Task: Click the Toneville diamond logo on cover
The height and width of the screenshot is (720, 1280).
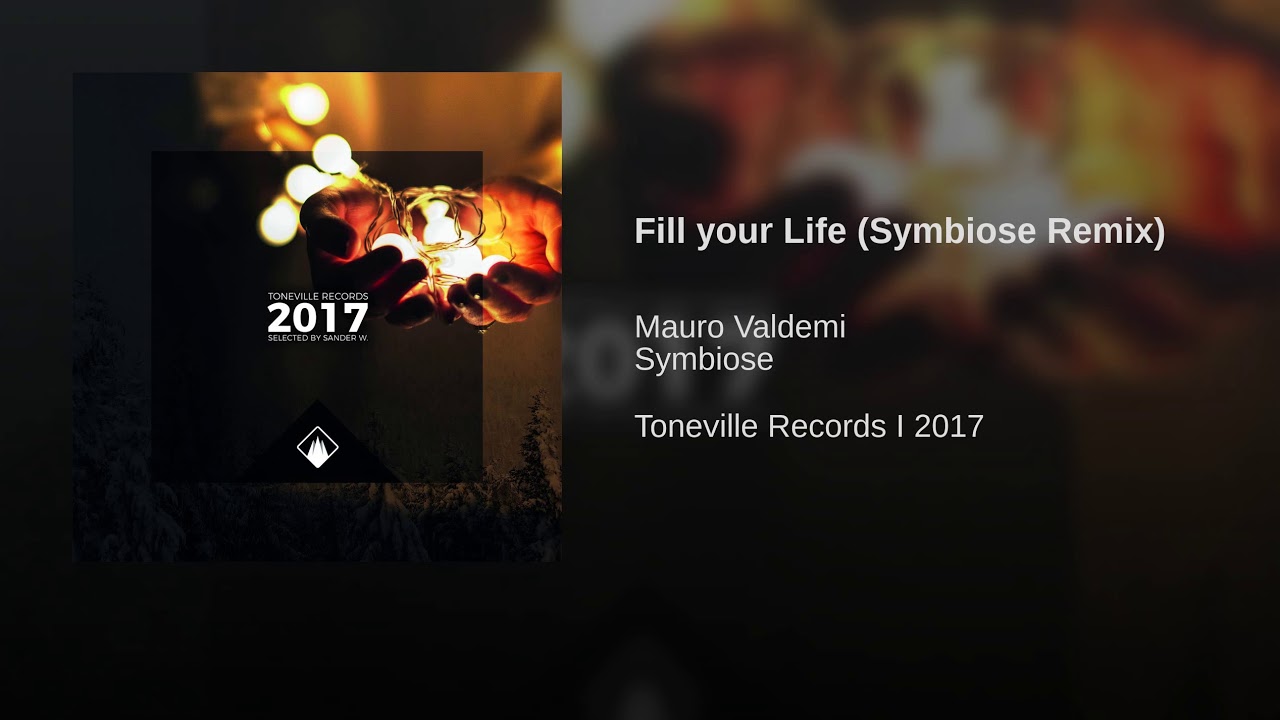Action: tap(318, 447)
